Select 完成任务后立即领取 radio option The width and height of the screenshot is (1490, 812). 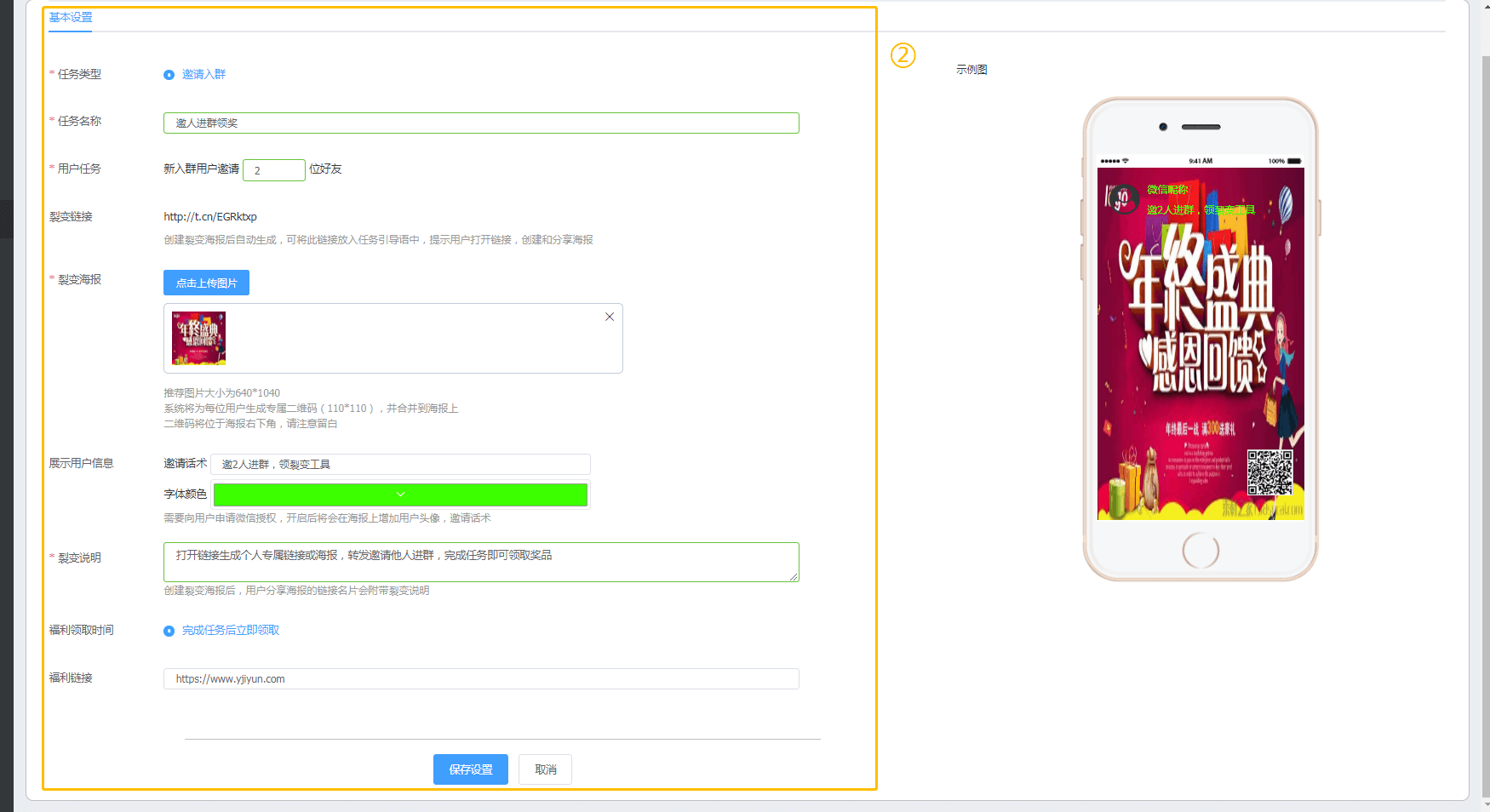169,631
